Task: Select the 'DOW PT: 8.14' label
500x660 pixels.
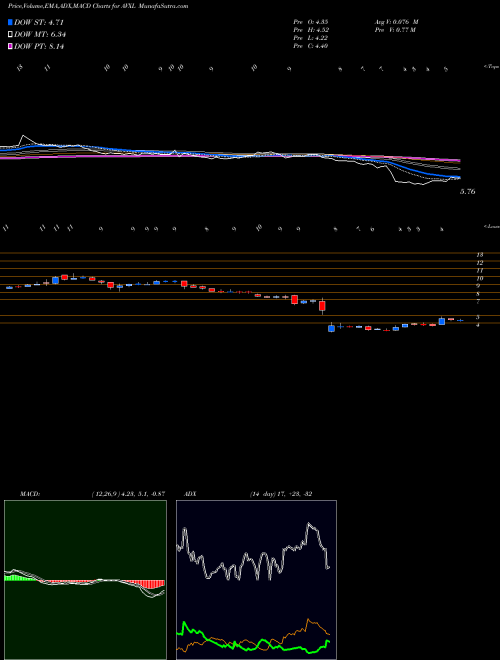Action: [x=39, y=46]
